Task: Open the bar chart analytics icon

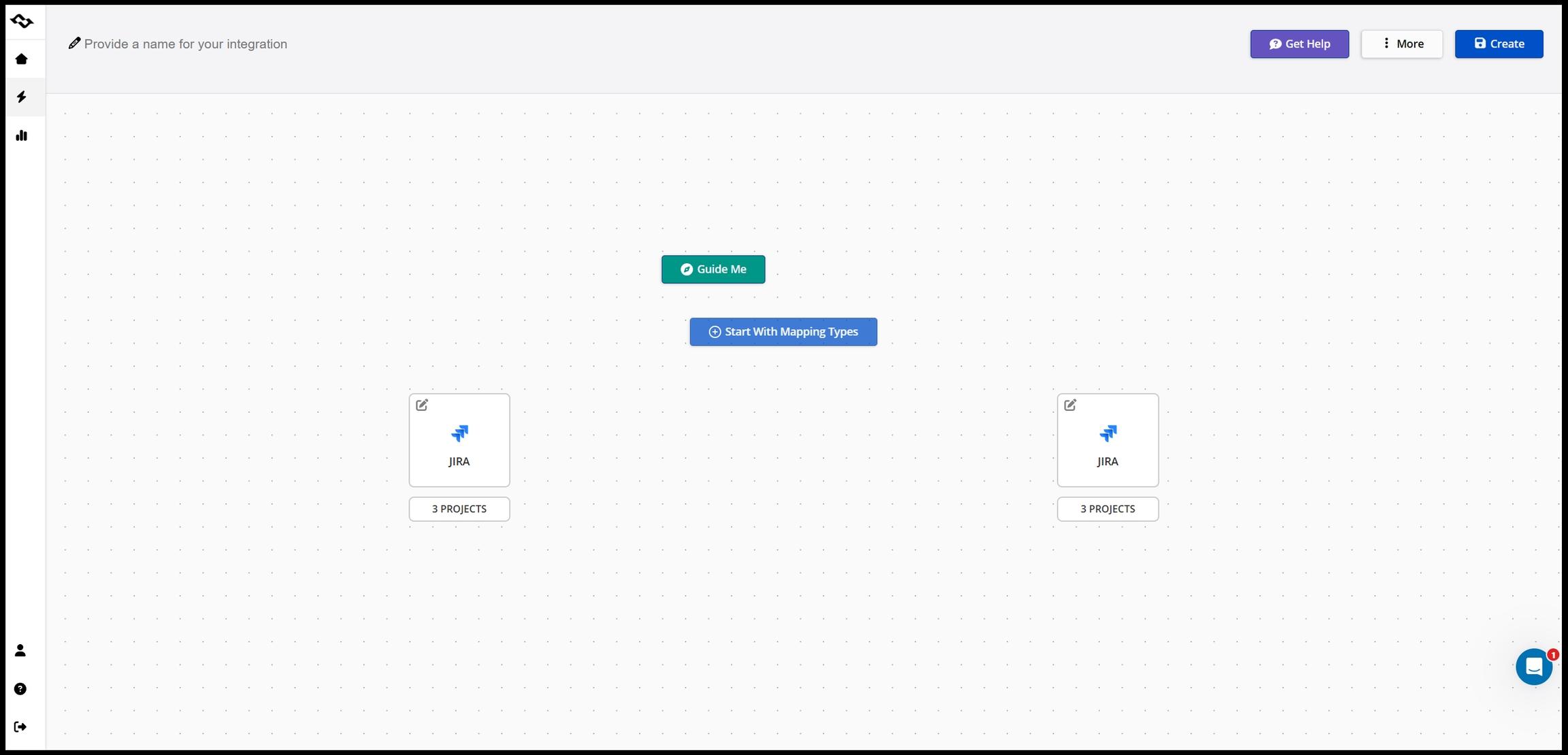Action: (22, 135)
